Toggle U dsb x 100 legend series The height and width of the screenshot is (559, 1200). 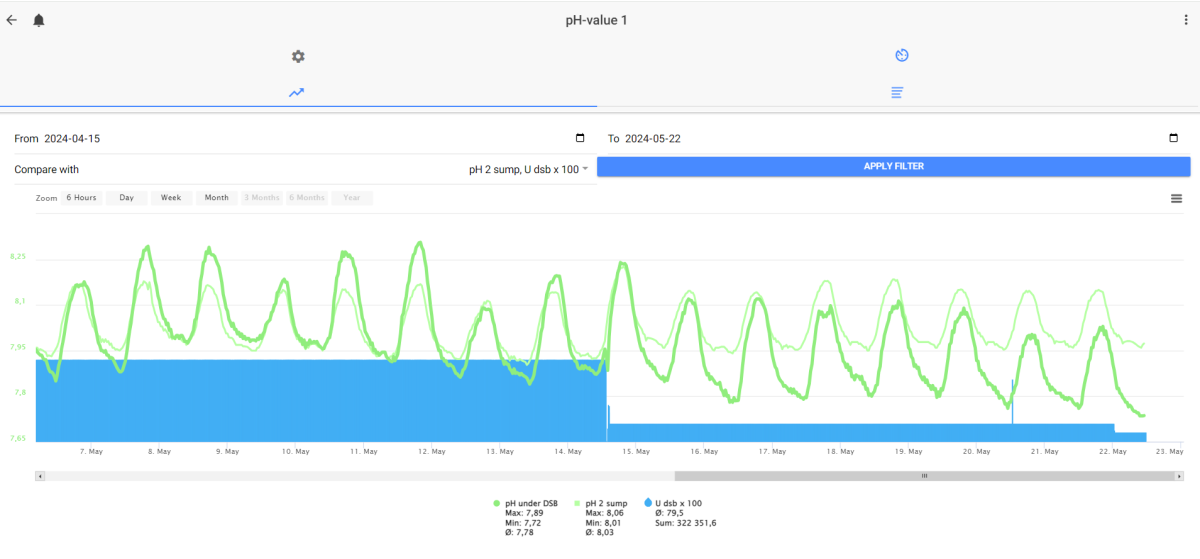click(x=675, y=503)
